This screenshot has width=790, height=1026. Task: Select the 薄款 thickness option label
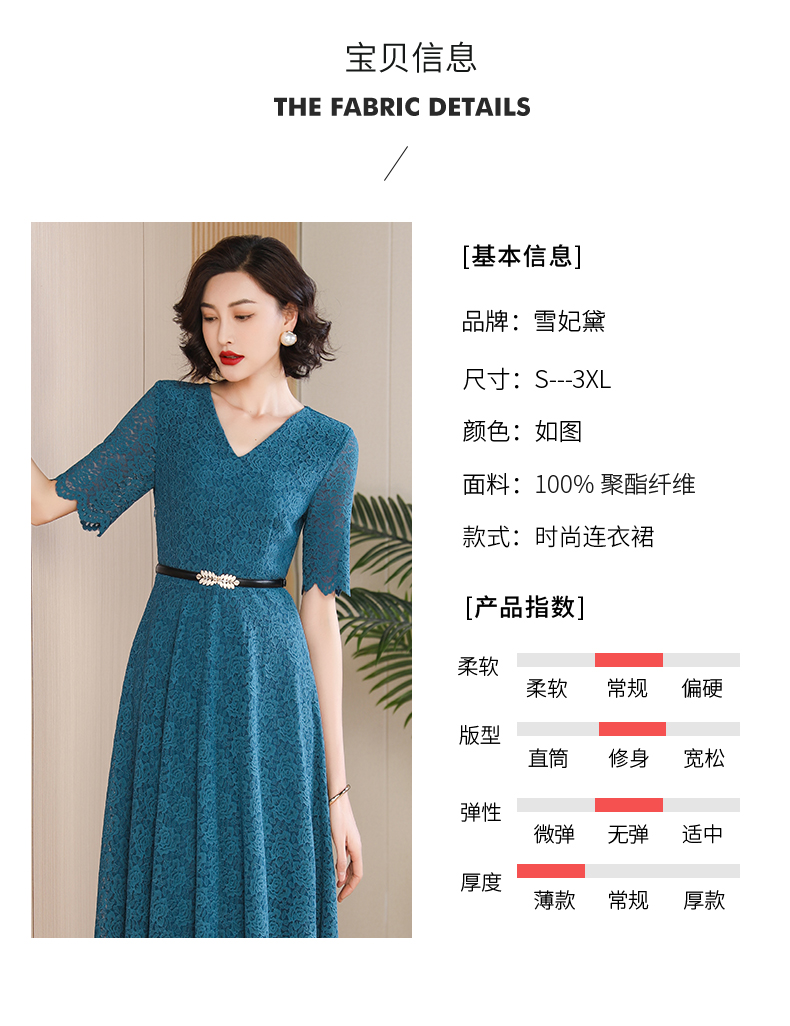coord(554,900)
